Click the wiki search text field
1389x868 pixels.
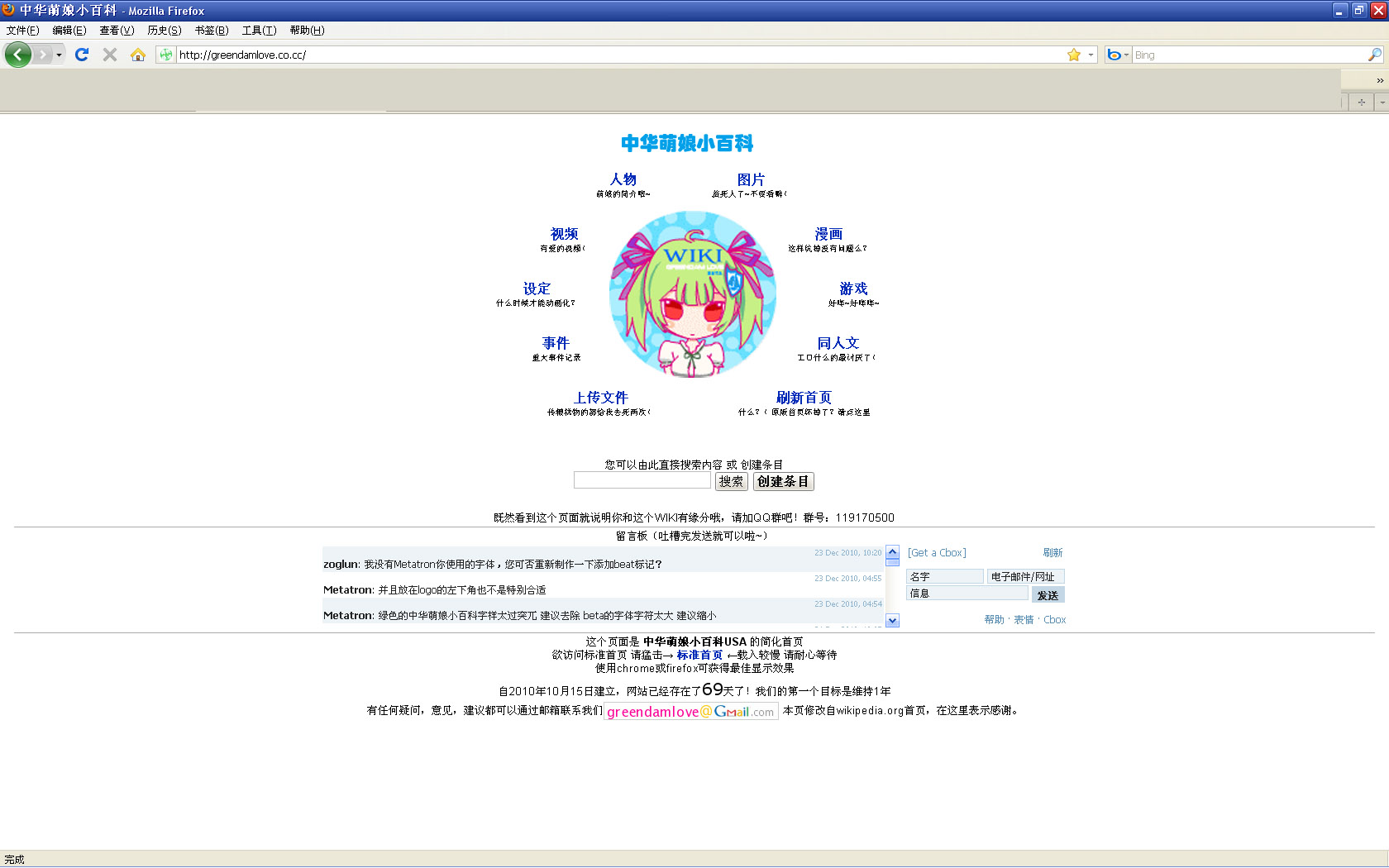pos(642,481)
